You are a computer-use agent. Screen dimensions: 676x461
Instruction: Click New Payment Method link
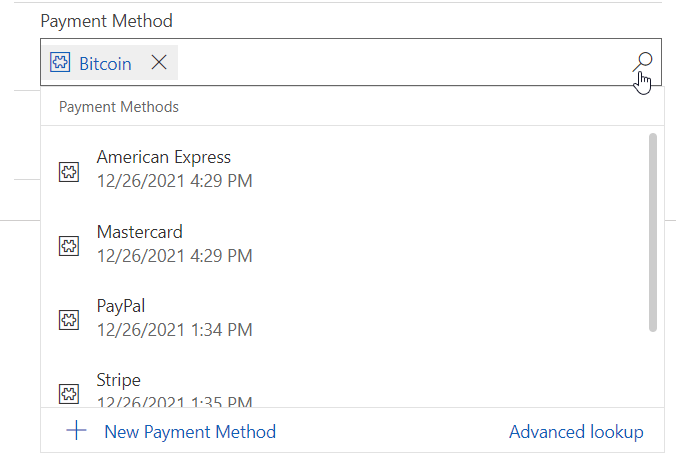point(190,432)
